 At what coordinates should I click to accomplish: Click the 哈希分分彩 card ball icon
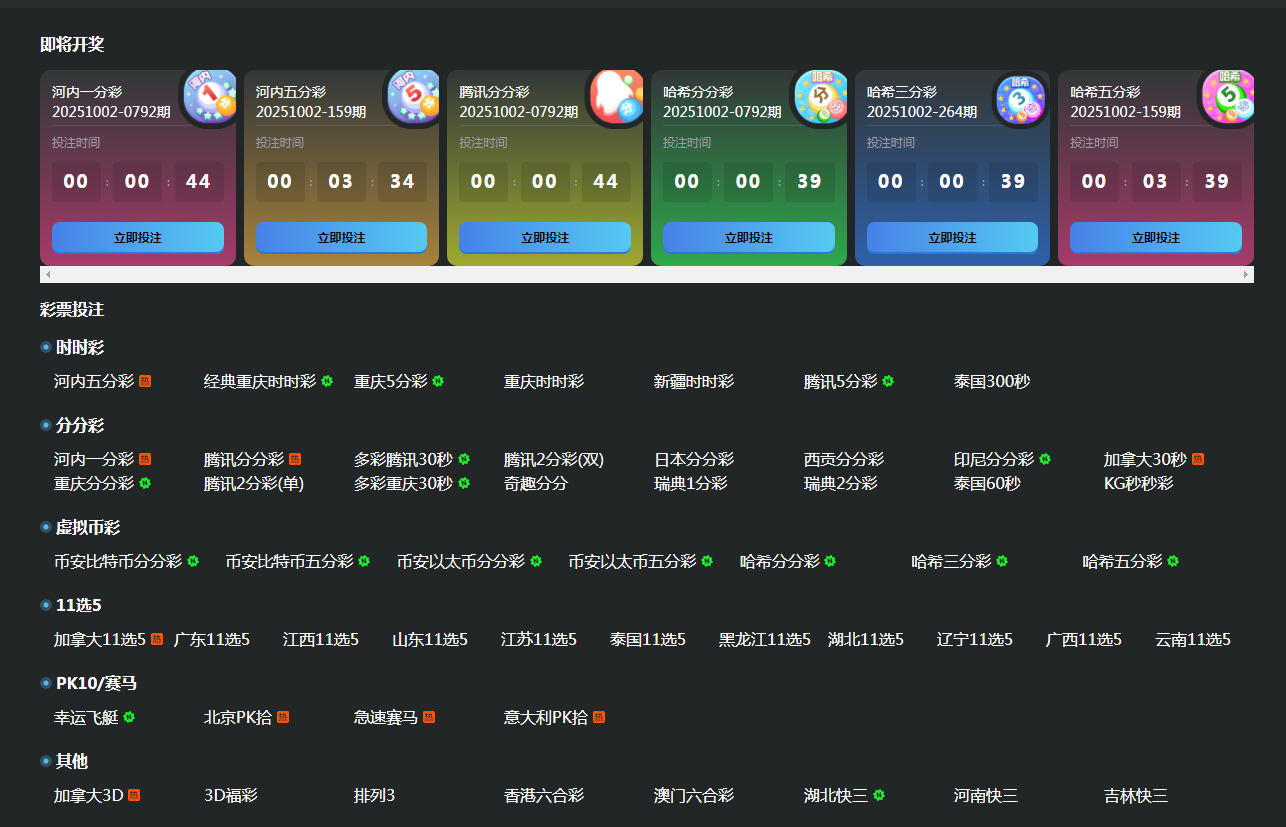[x=820, y=97]
